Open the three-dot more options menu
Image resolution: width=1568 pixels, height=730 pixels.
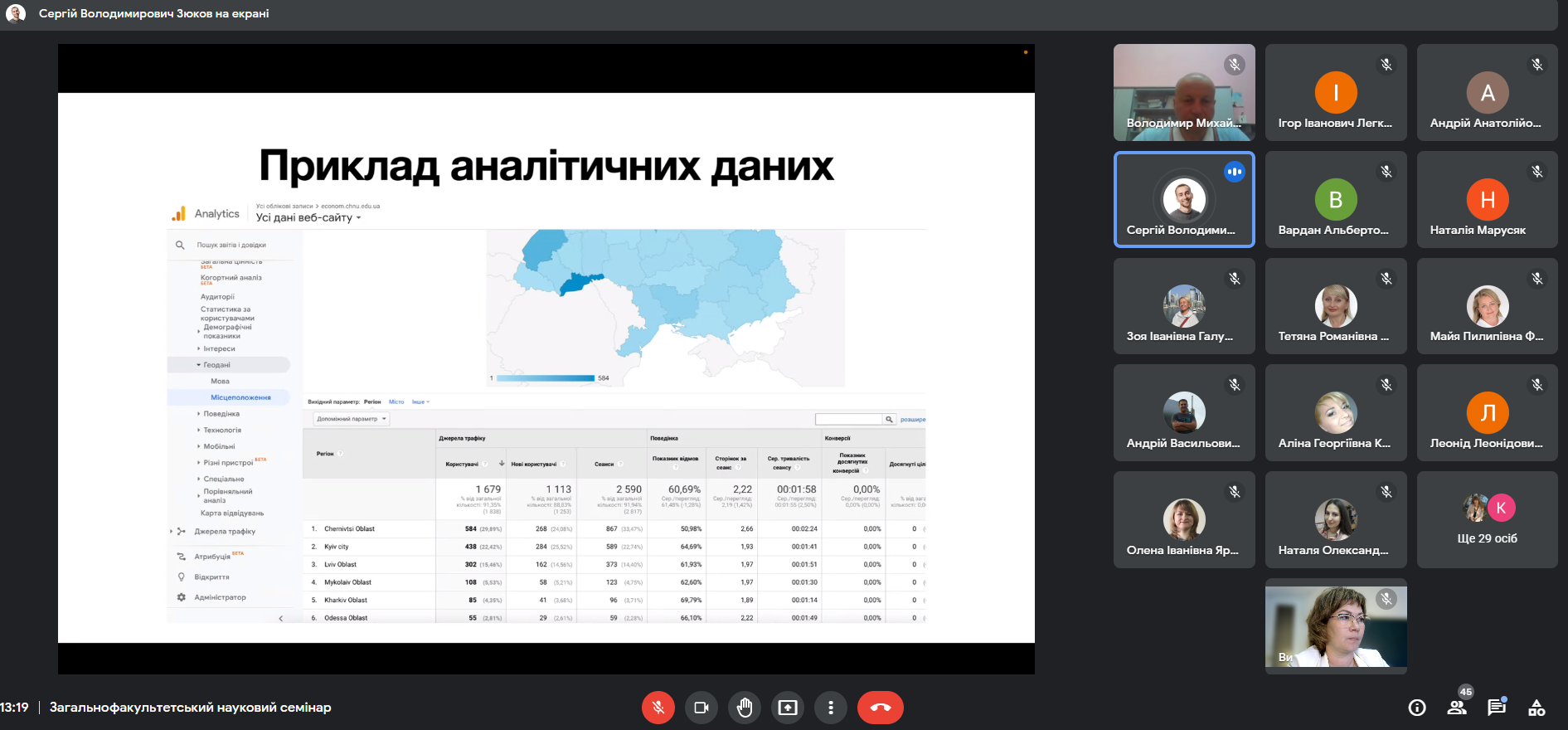click(x=830, y=708)
